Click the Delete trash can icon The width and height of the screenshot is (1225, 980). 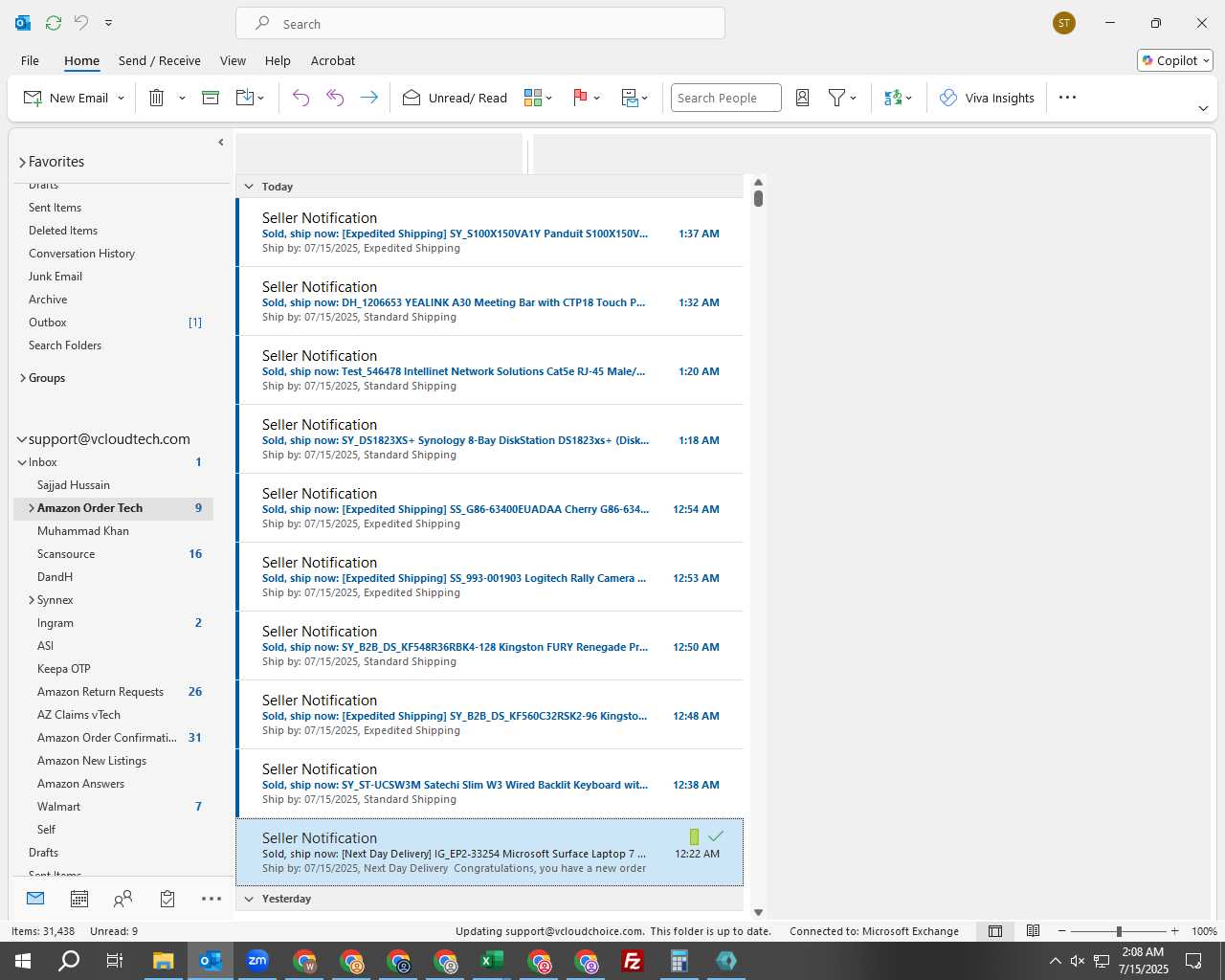tap(157, 98)
